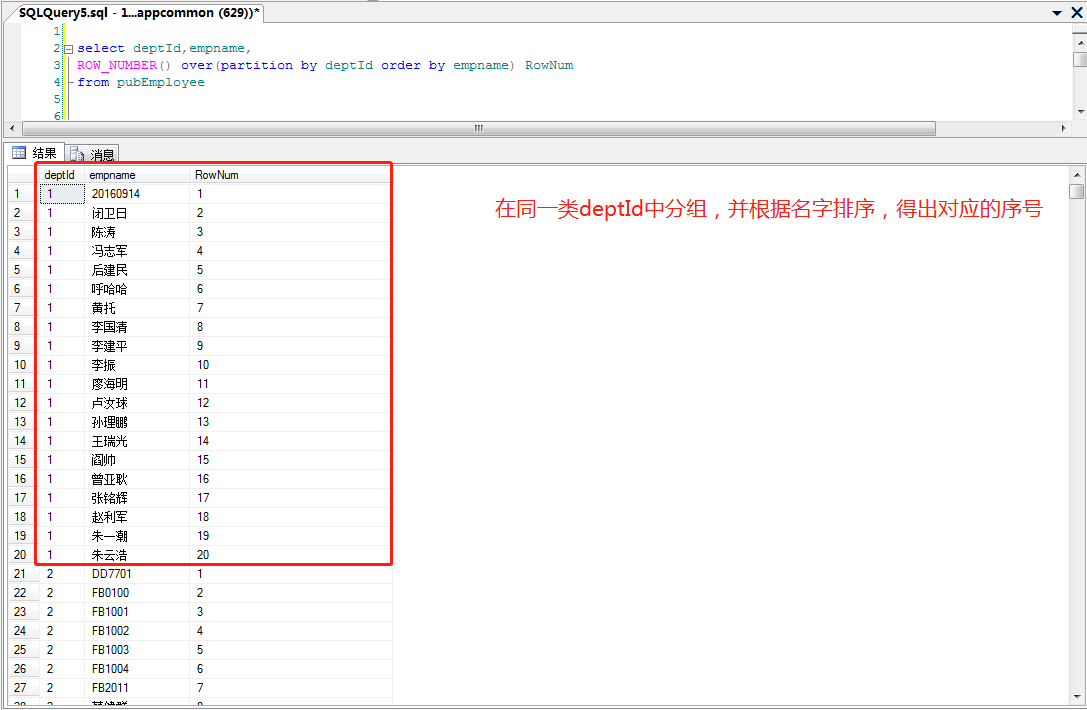The image size is (1087, 710).
Task: Click the message icon on the 消息 tab
Action: click(79, 153)
